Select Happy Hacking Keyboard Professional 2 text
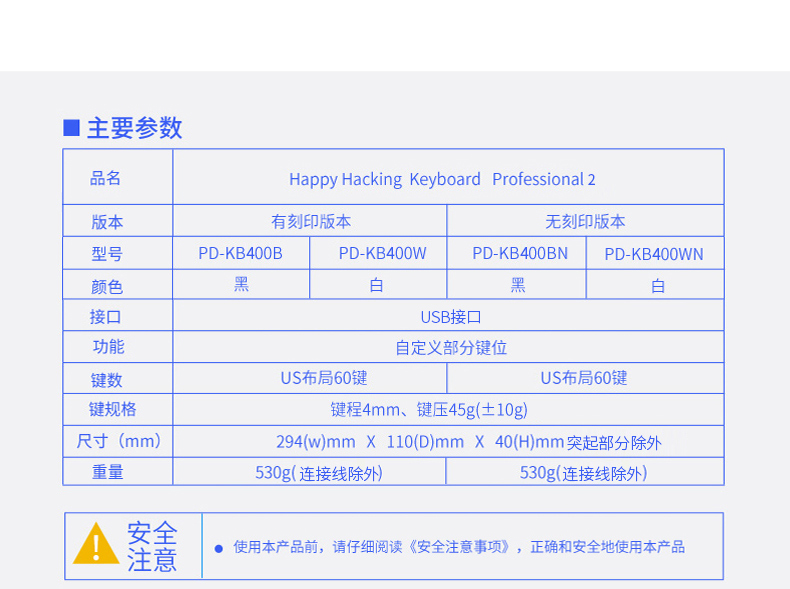The width and height of the screenshot is (790, 589). 442,179
